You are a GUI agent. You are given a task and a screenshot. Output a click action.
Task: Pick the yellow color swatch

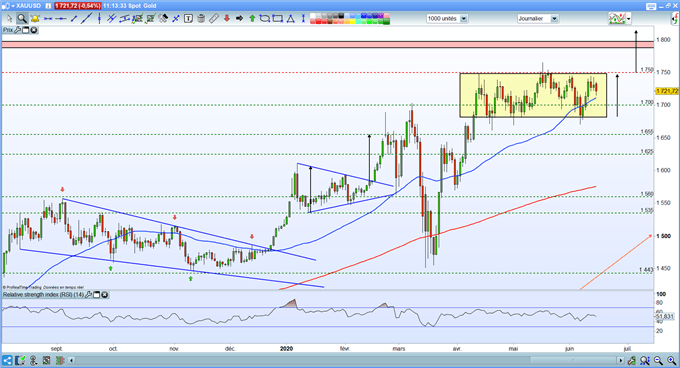point(352,21)
